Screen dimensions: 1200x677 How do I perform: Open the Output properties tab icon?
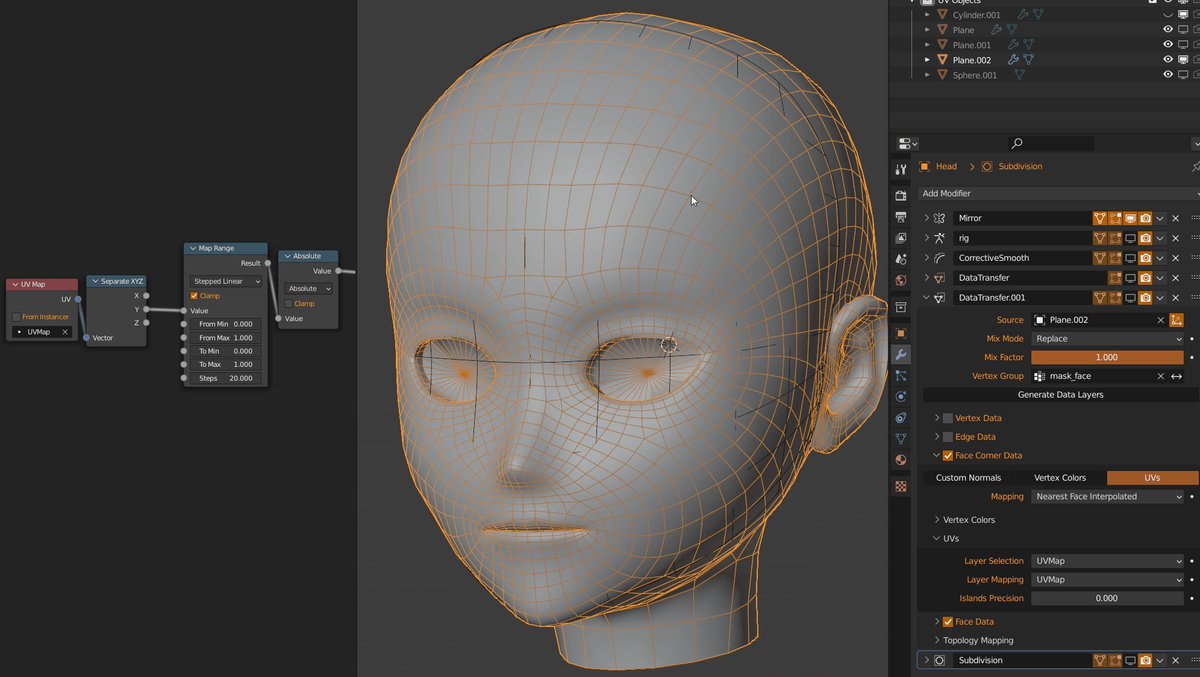tap(901, 217)
